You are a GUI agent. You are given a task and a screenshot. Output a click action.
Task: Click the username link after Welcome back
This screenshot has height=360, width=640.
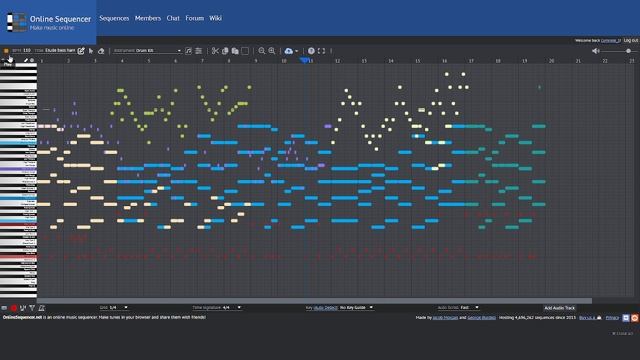(x=611, y=40)
